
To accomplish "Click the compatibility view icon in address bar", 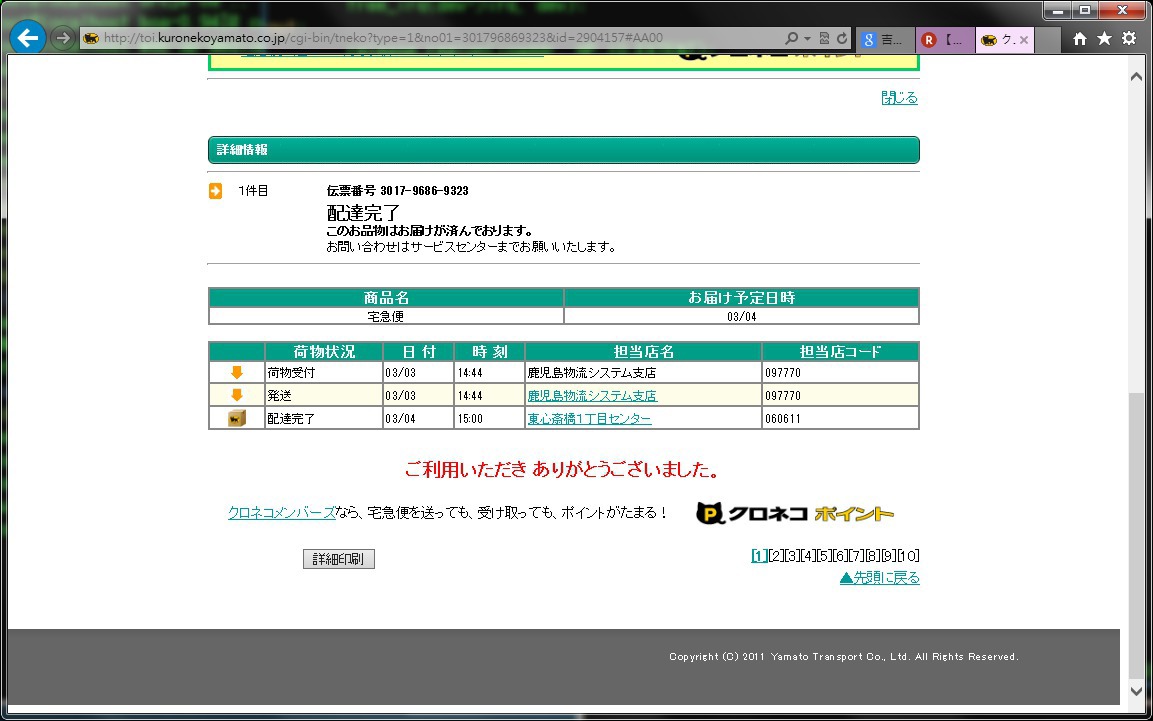I will tap(824, 39).
